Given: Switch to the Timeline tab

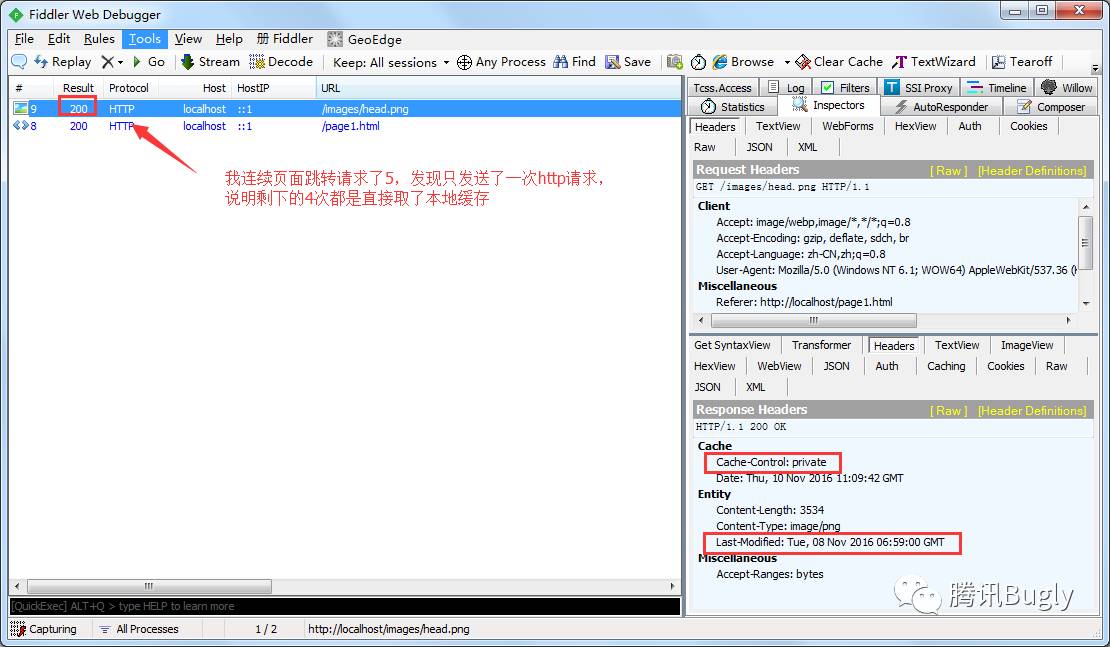Looking at the screenshot, I should (x=997, y=88).
